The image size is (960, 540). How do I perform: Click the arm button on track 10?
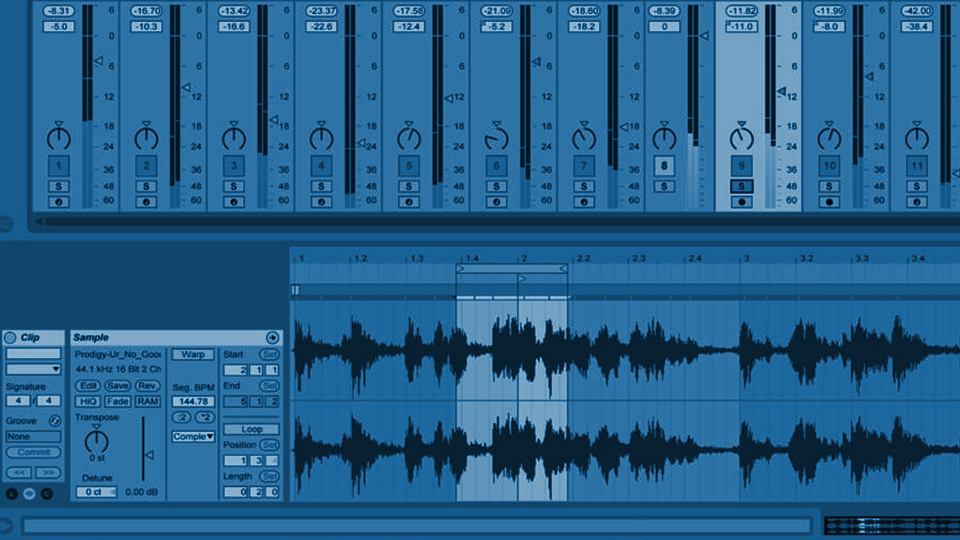coord(829,202)
